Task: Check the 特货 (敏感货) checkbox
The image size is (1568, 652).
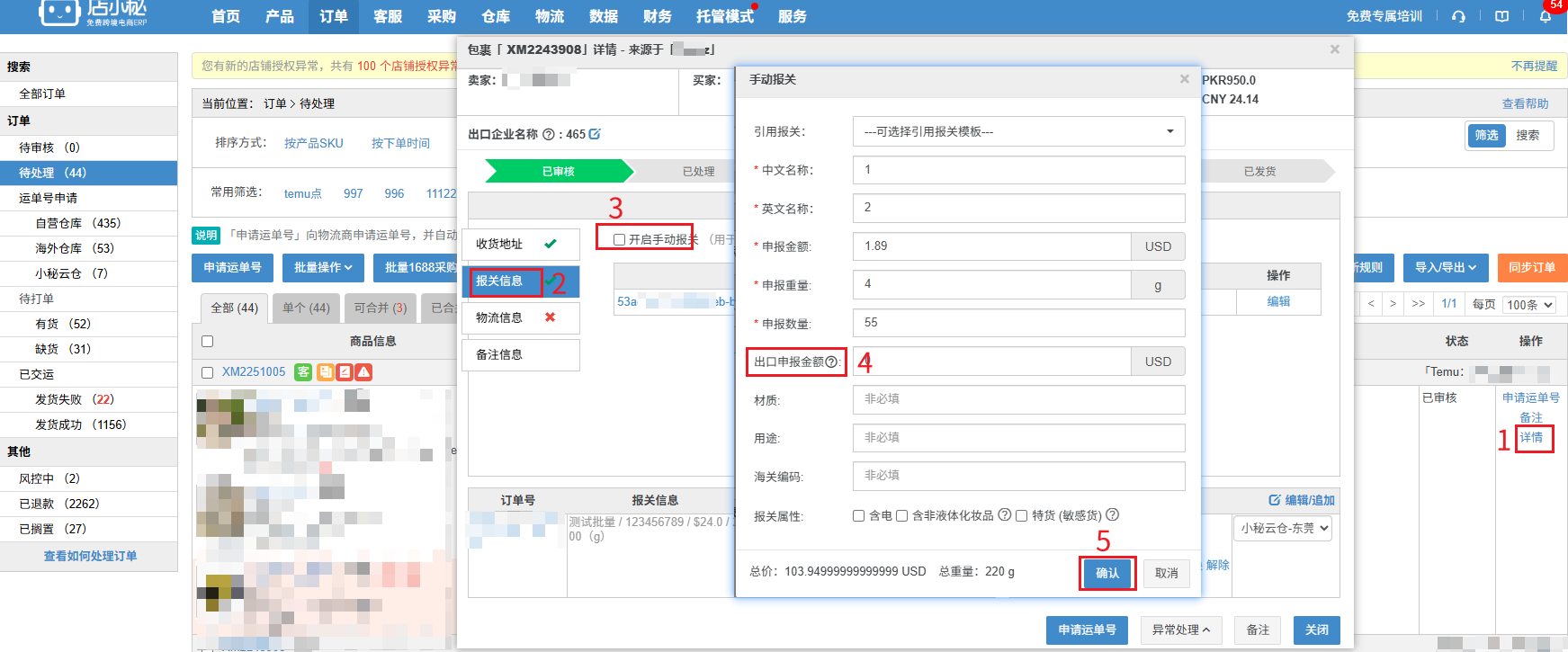Action: [x=1021, y=515]
